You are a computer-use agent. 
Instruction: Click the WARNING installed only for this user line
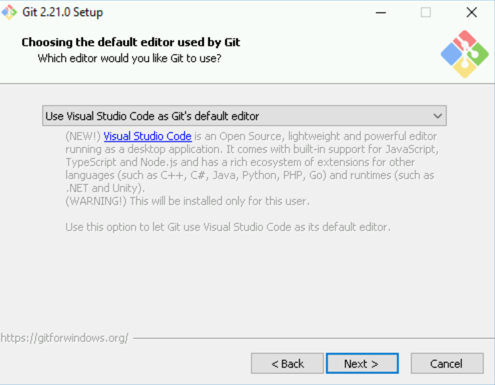[x=187, y=201]
